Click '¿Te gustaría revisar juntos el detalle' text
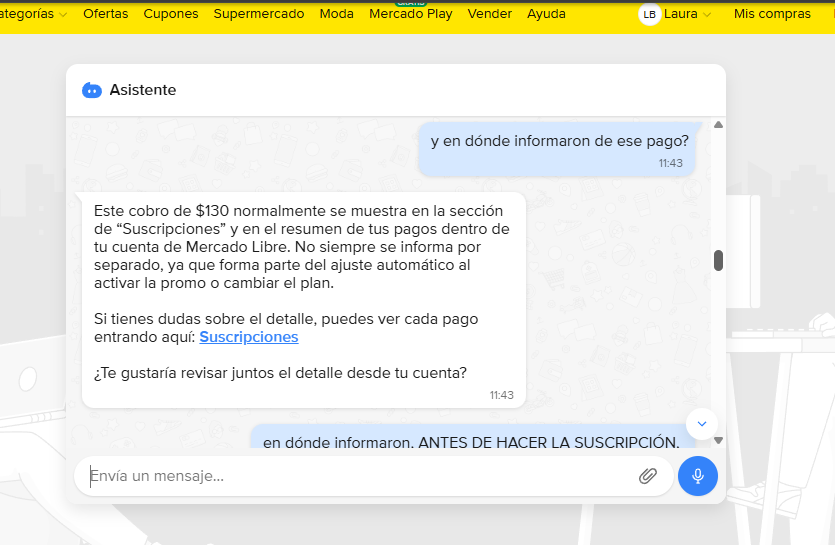835x545 pixels. [x=219, y=373]
